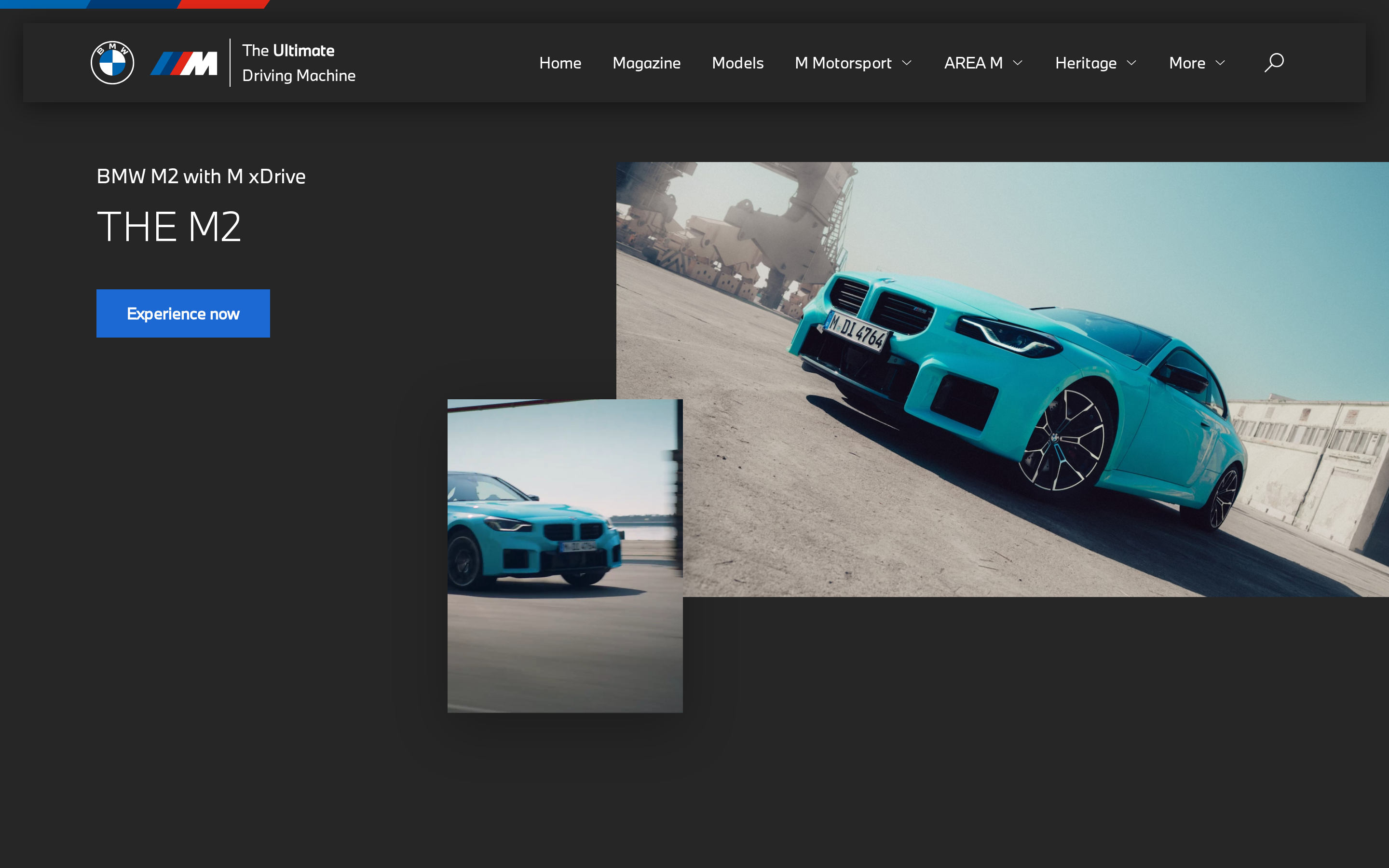This screenshot has height=868, width=1389.
Task: Open the search magnifier icon
Action: click(1274, 63)
